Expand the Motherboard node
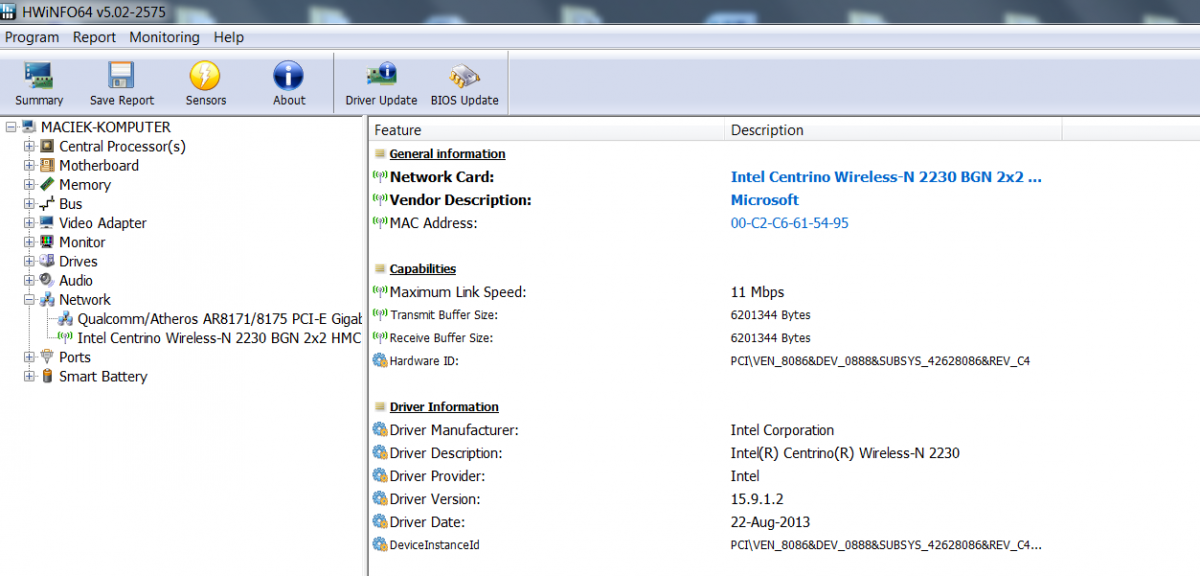The image size is (1200, 576). click(29, 165)
